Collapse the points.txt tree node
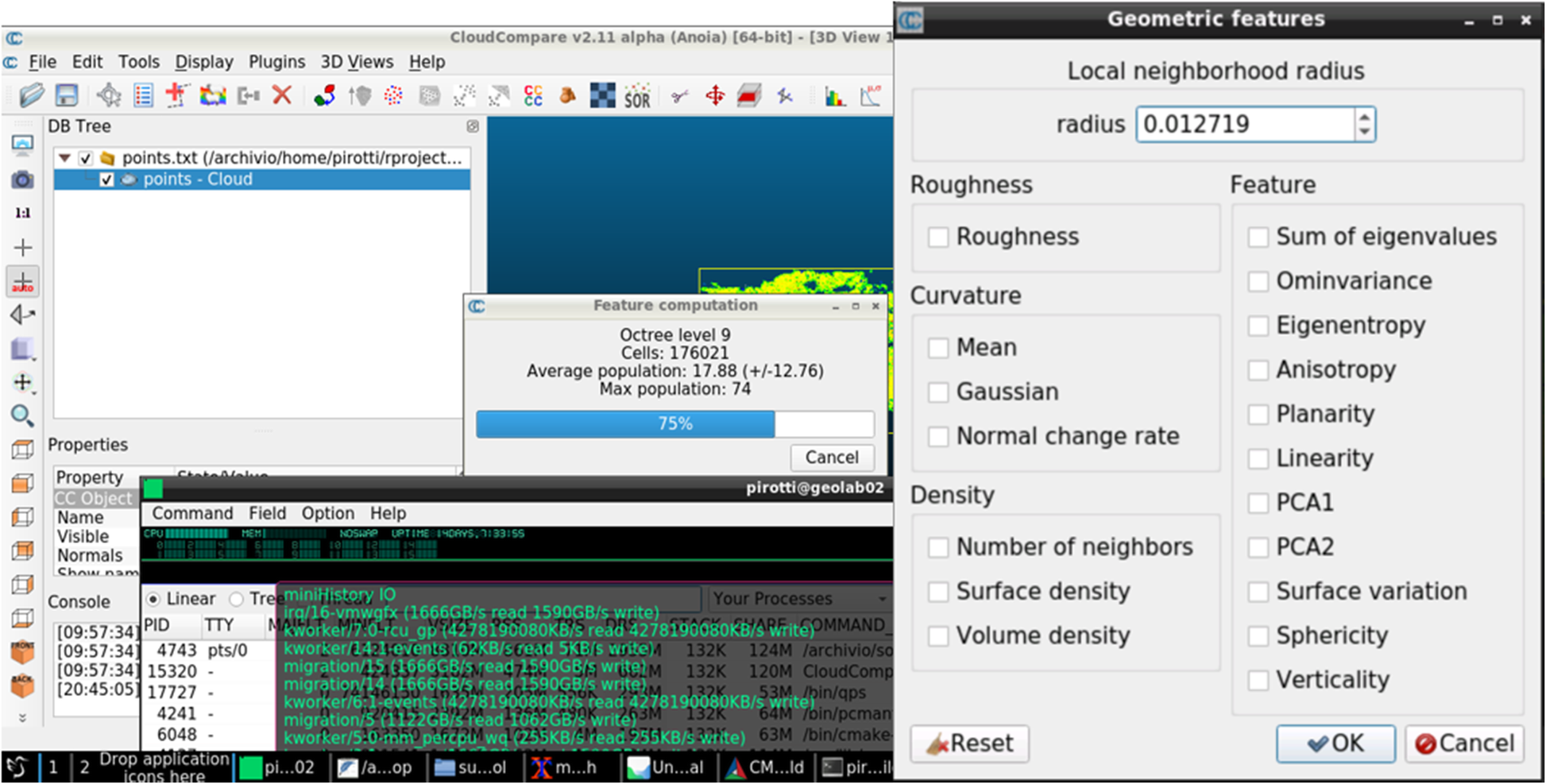The height and width of the screenshot is (784, 1546). (x=65, y=158)
